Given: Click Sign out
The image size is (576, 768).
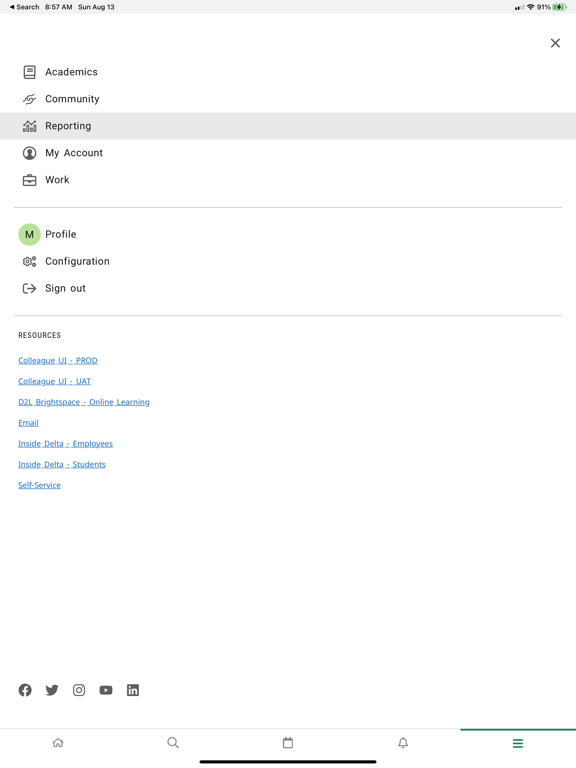Looking at the screenshot, I should point(288,288).
